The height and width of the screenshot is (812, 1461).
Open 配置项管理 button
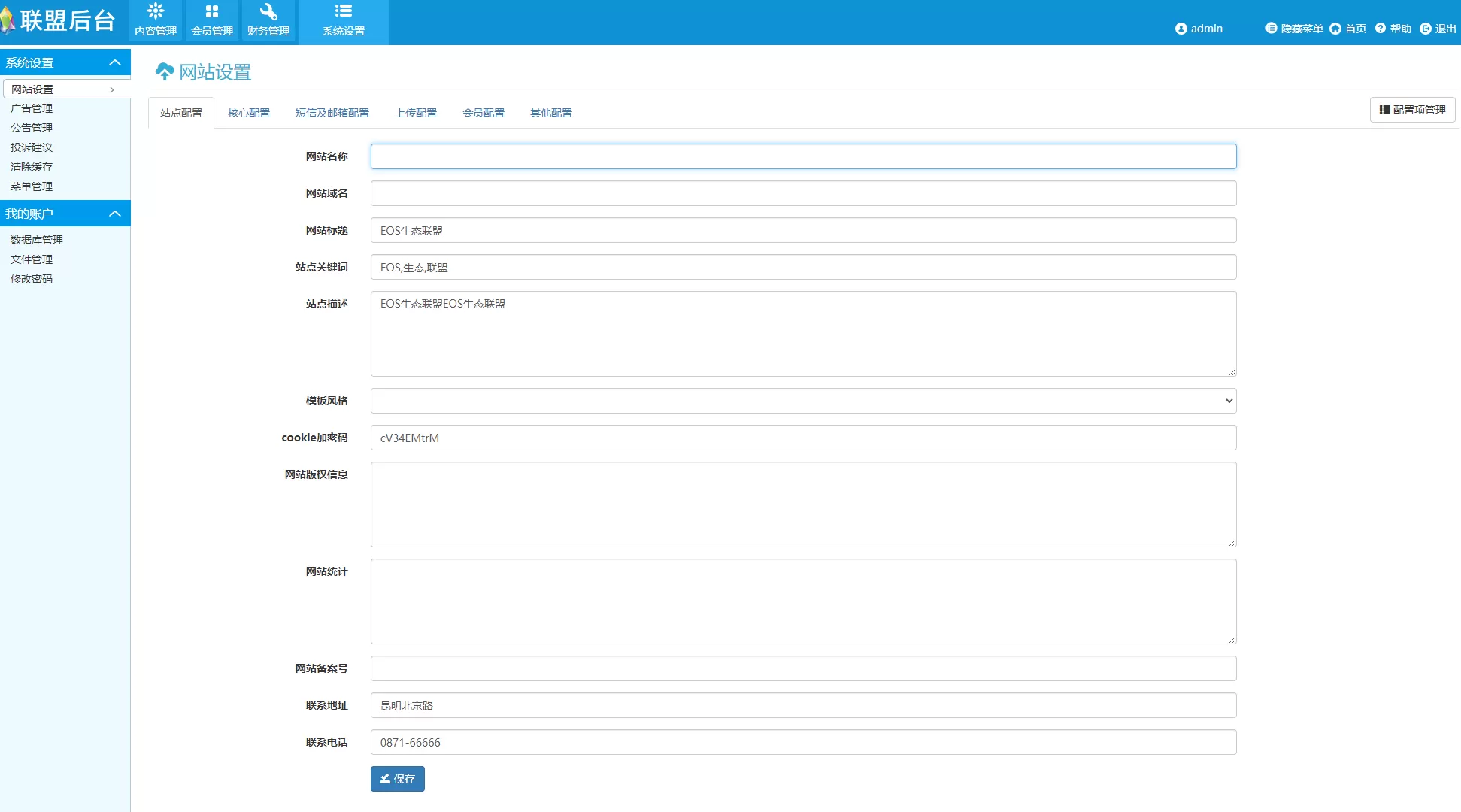tap(1412, 110)
